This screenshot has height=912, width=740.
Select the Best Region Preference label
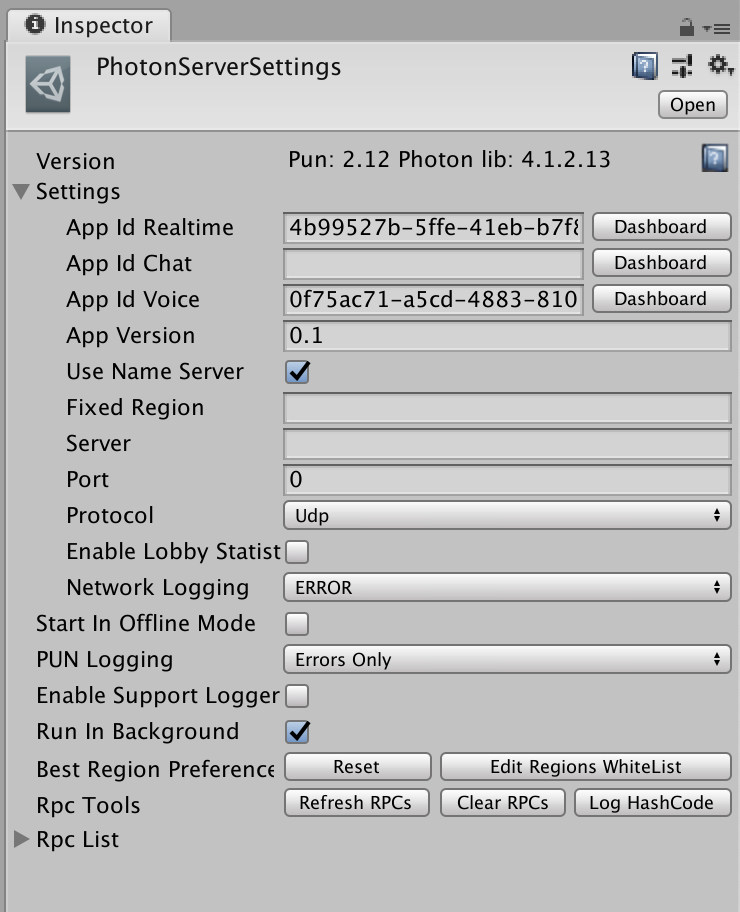click(155, 769)
